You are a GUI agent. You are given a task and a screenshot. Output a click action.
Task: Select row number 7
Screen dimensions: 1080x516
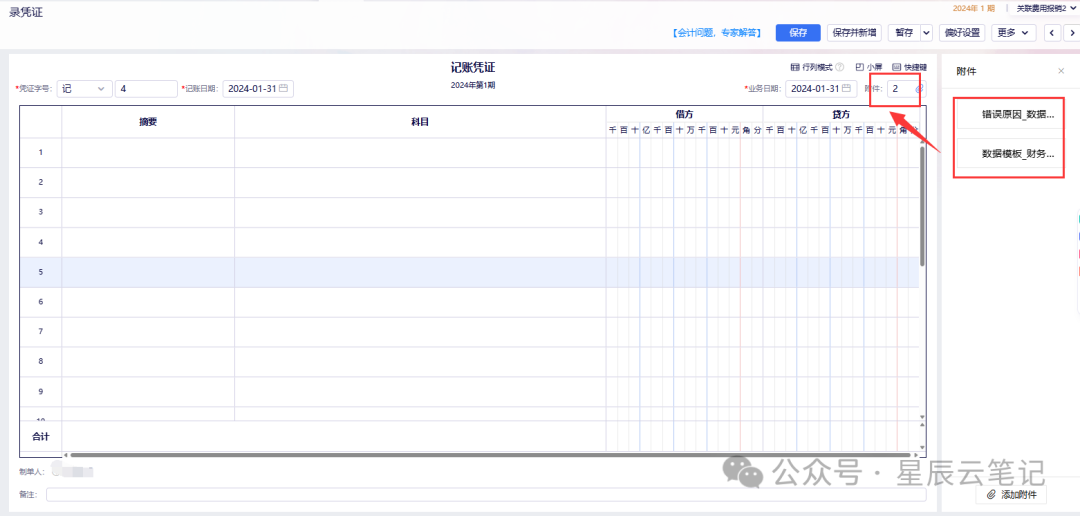41,331
